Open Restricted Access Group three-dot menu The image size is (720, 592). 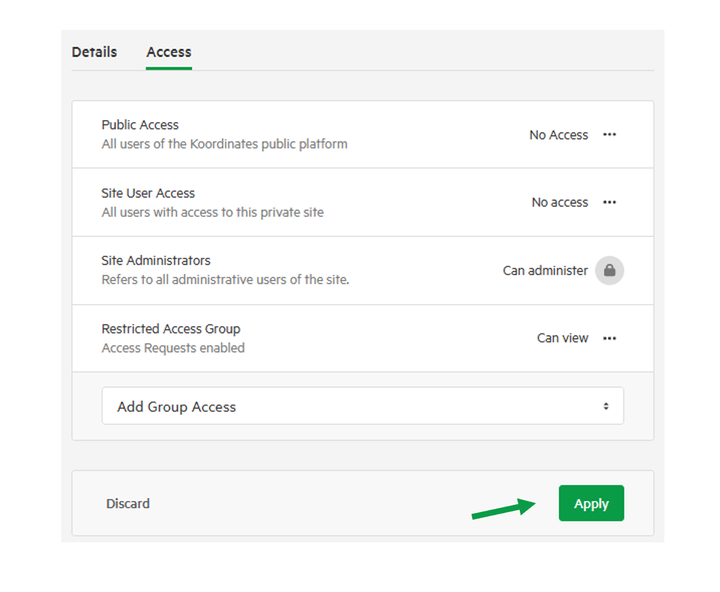(609, 338)
